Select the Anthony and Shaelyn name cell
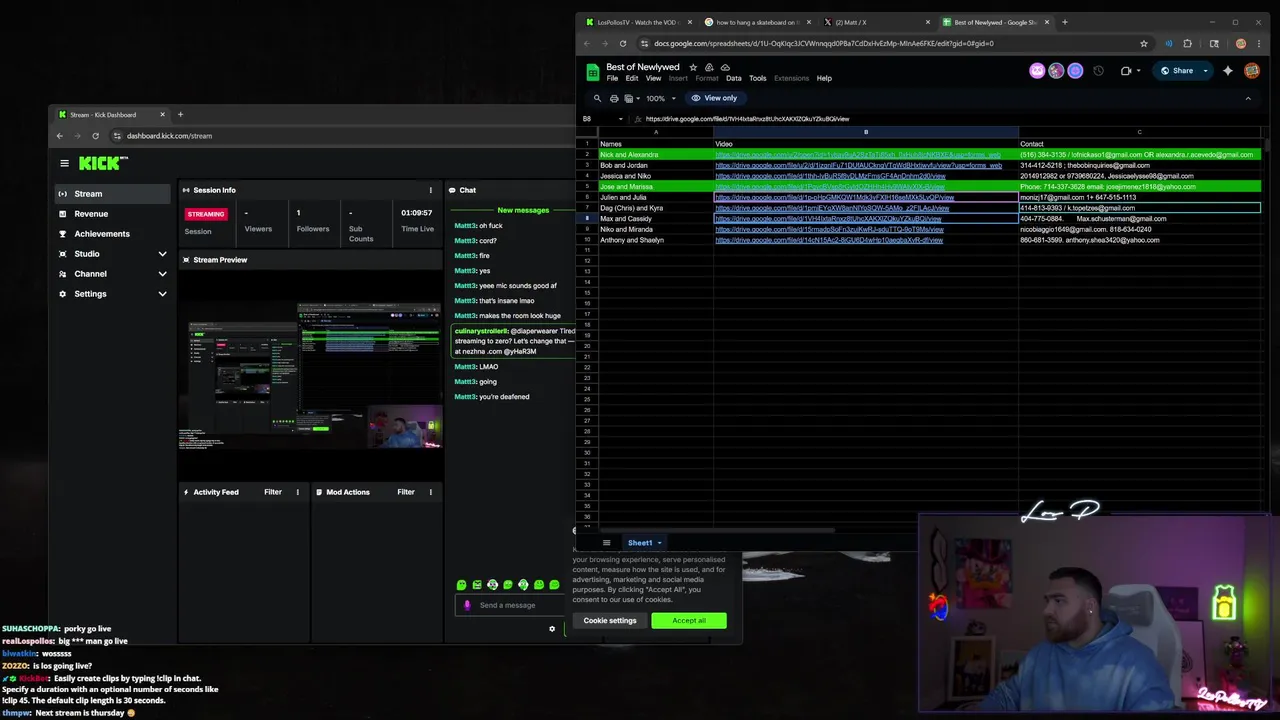This screenshot has height=720, width=1280. (x=656, y=240)
